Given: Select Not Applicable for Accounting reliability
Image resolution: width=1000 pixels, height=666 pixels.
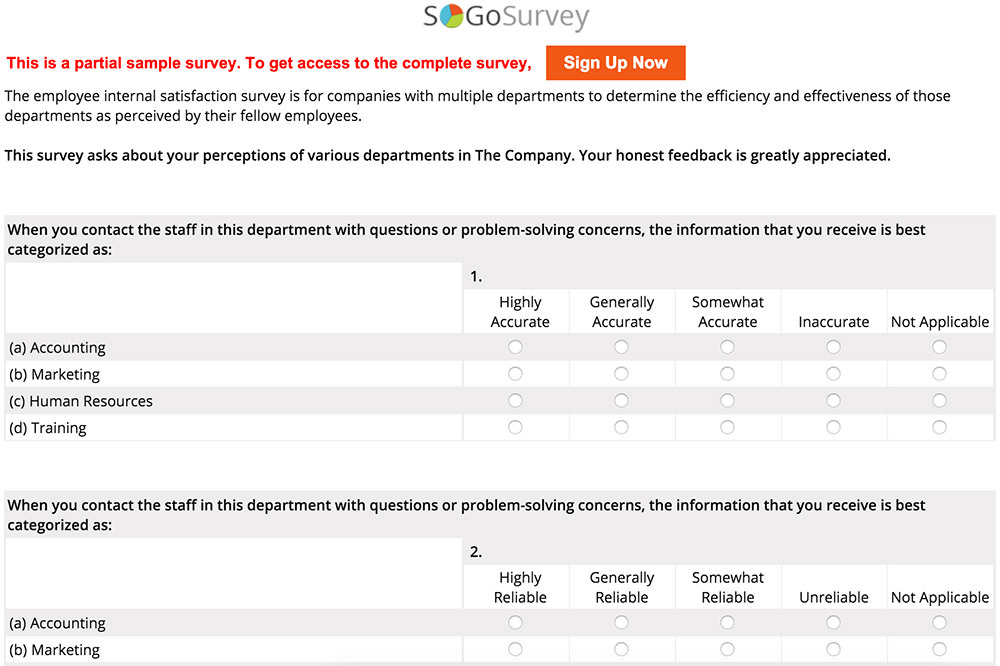Looking at the screenshot, I should click(939, 623).
